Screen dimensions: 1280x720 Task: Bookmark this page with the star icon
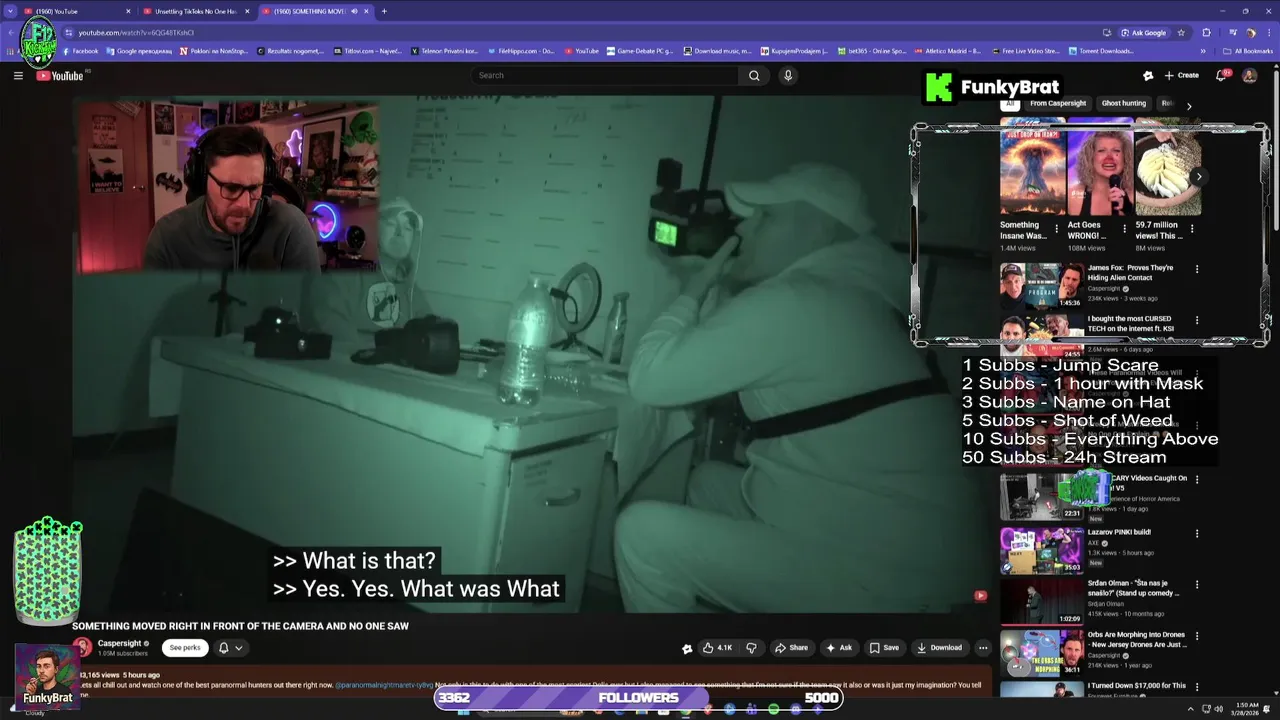[1181, 32]
